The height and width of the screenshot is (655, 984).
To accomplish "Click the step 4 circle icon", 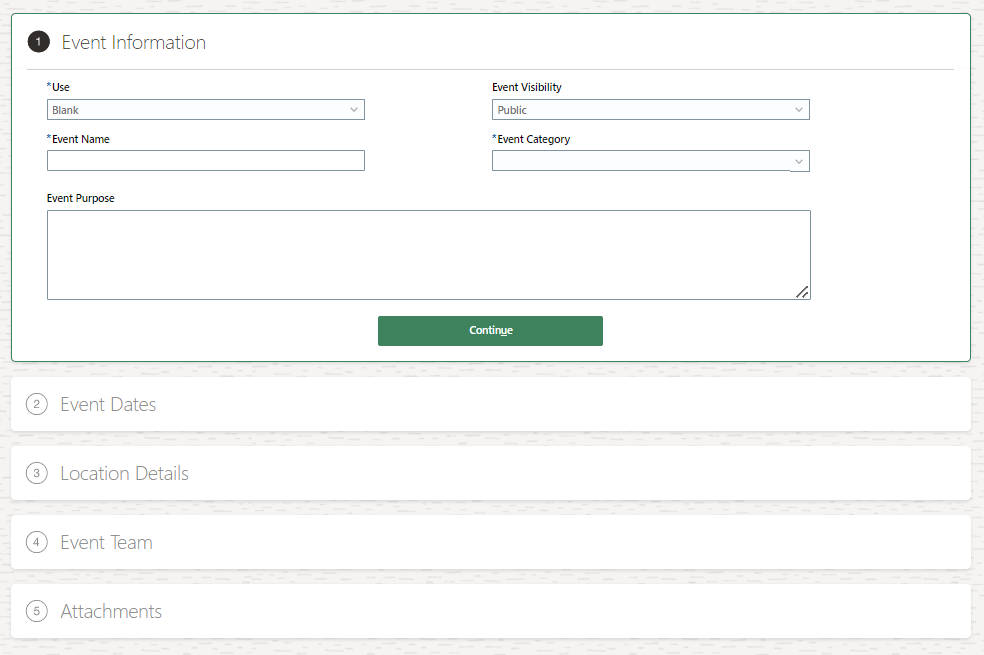I will [x=37, y=542].
